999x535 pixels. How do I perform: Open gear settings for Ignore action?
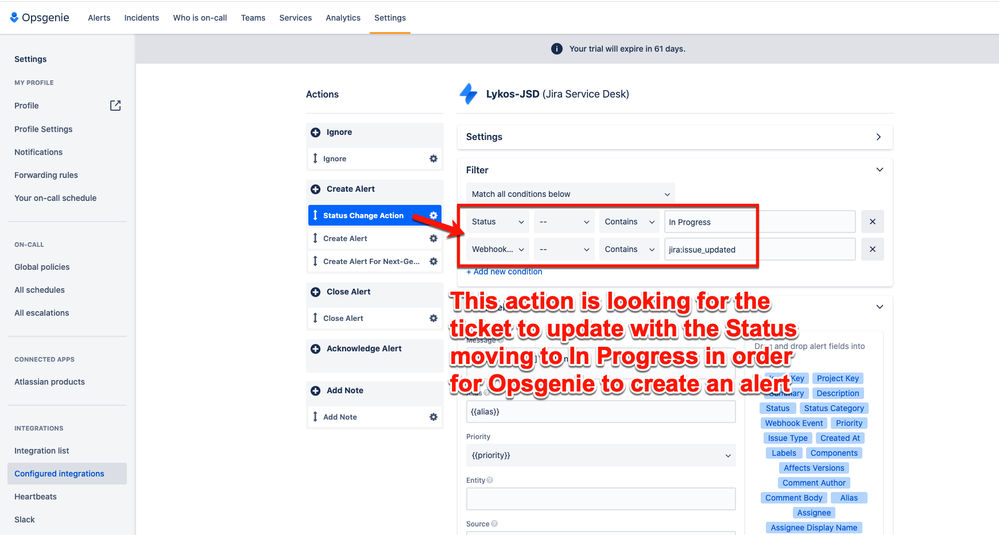(x=433, y=159)
